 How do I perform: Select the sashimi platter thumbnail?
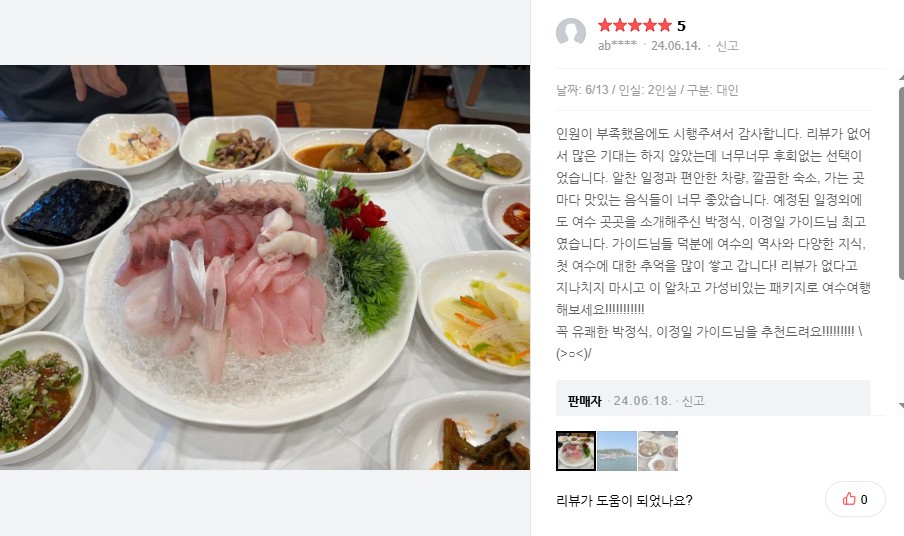[576, 451]
